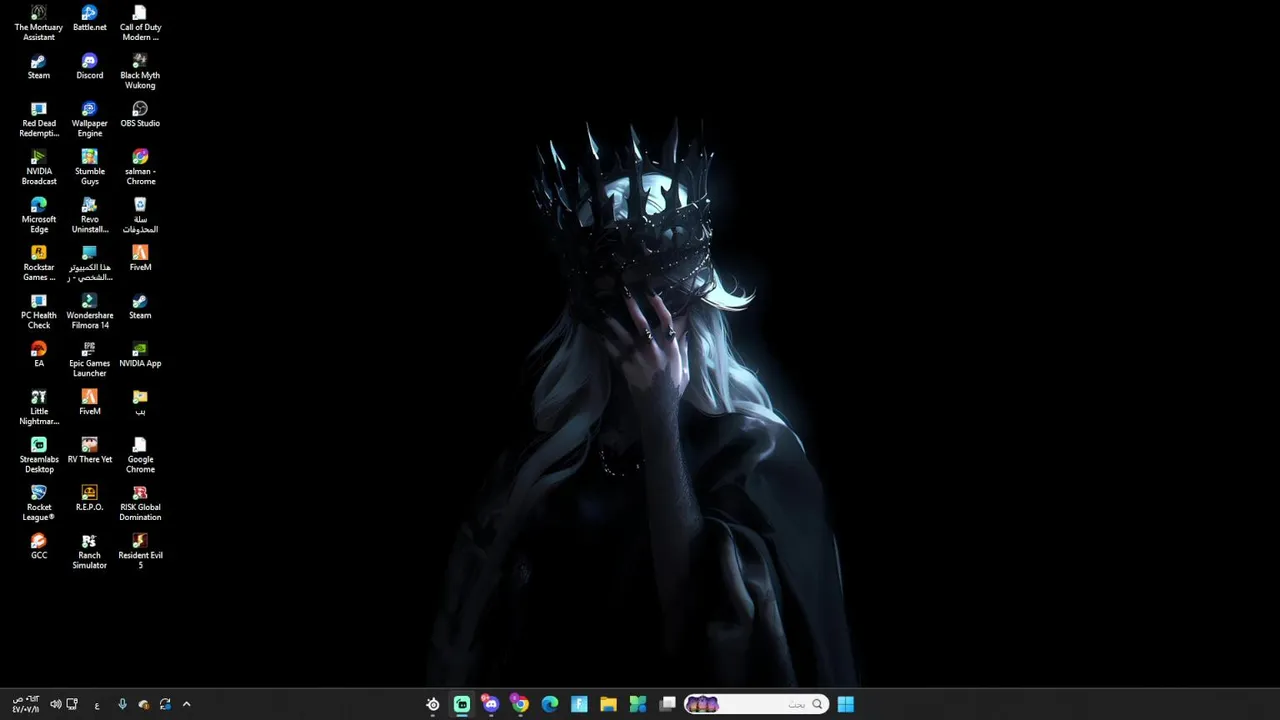Open Ranch Simulator from the desktop
The image size is (1280, 720).
point(89,551)
